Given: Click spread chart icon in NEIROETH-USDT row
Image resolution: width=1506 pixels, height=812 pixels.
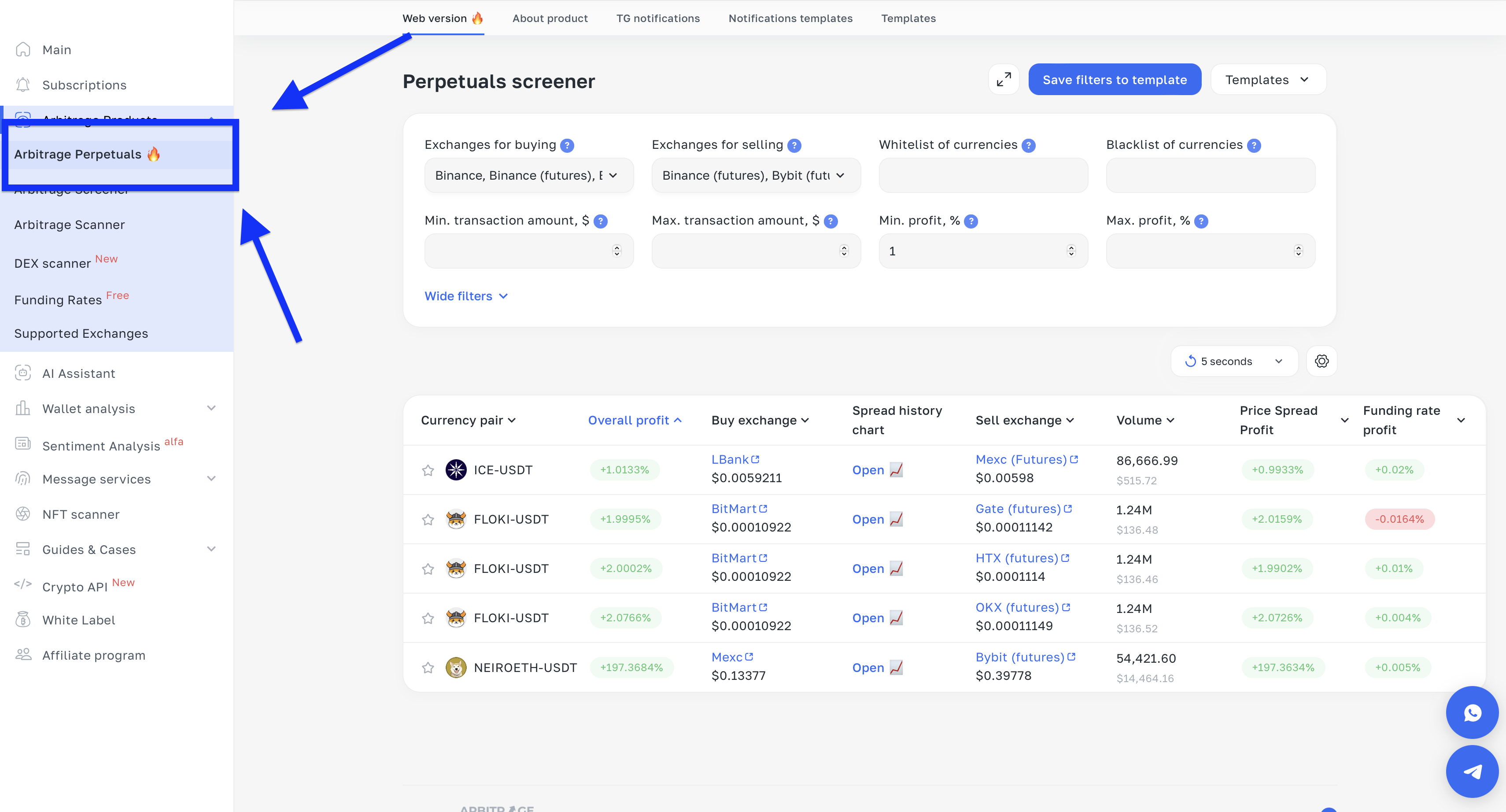Looking at the screenshot, I should (896, 667).
